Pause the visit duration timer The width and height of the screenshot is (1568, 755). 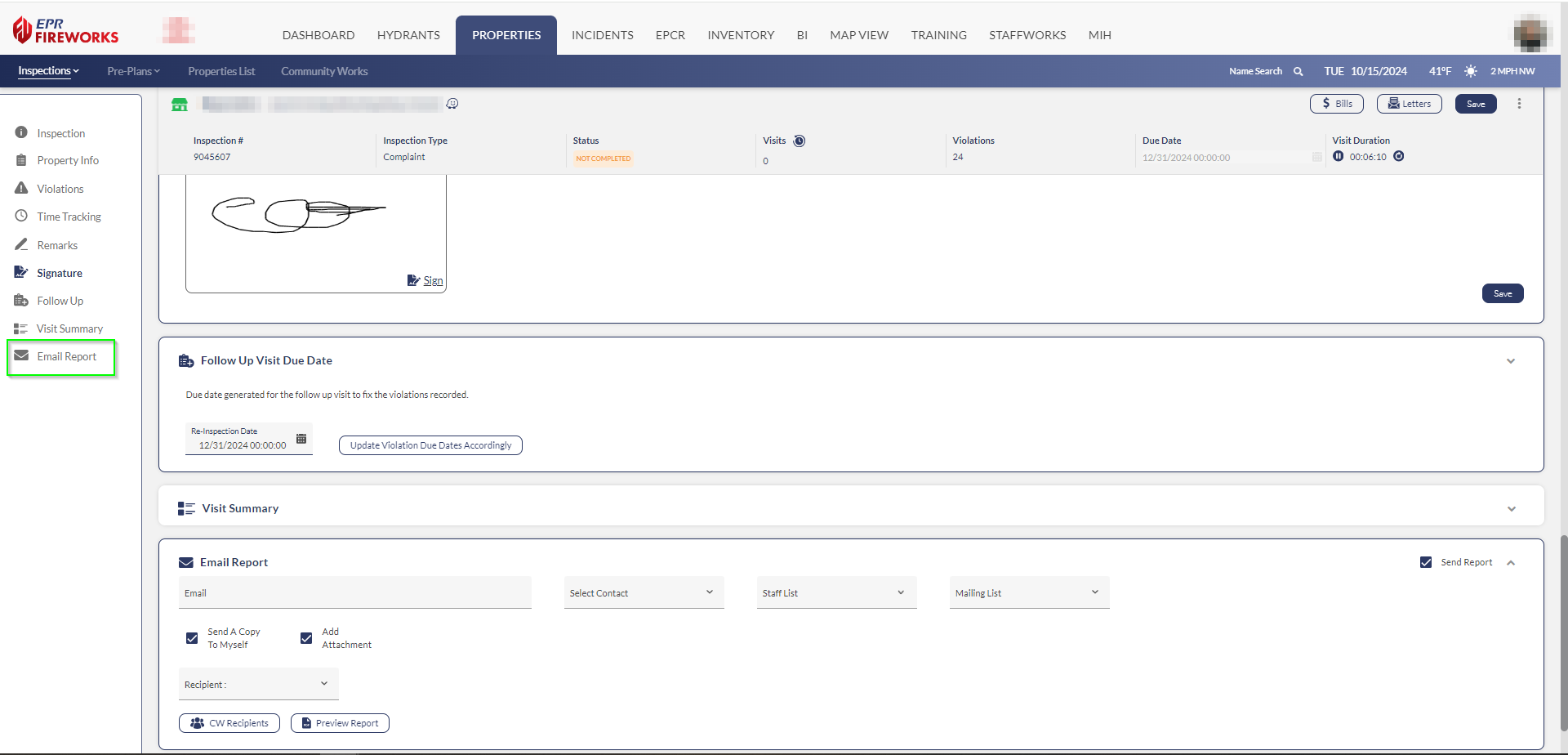coord(1338,156)
